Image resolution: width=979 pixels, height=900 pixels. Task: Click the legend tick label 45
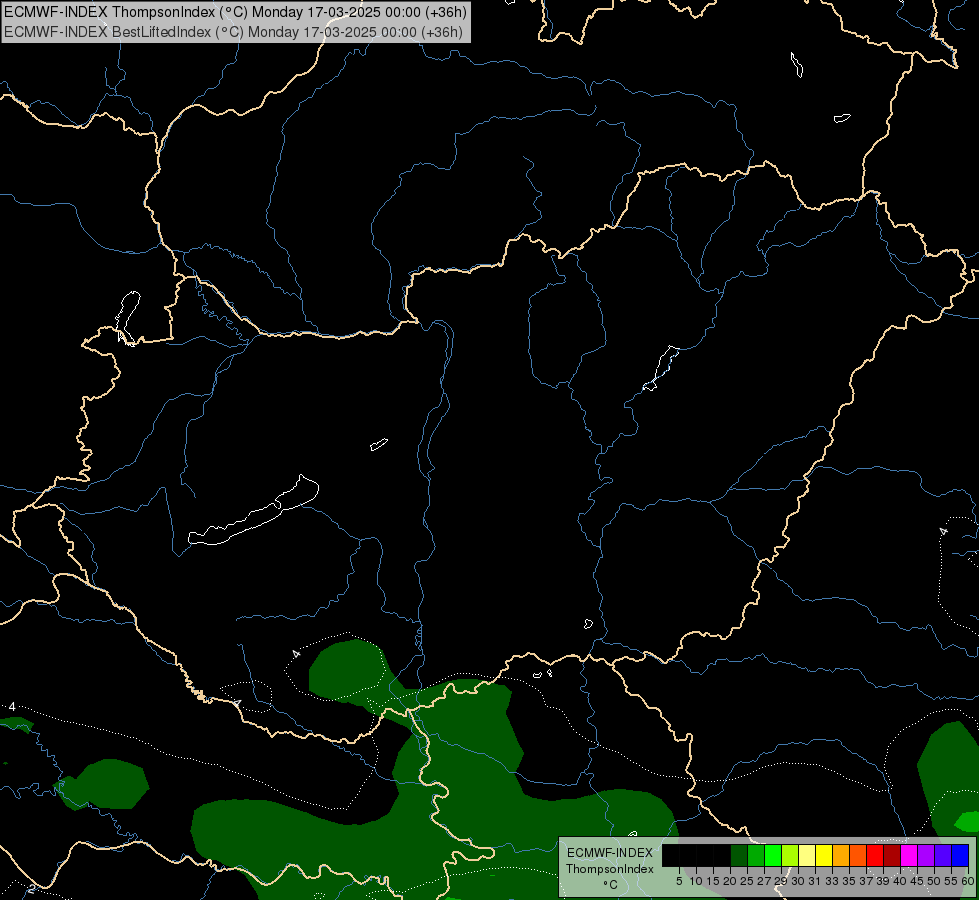(917, 881)
